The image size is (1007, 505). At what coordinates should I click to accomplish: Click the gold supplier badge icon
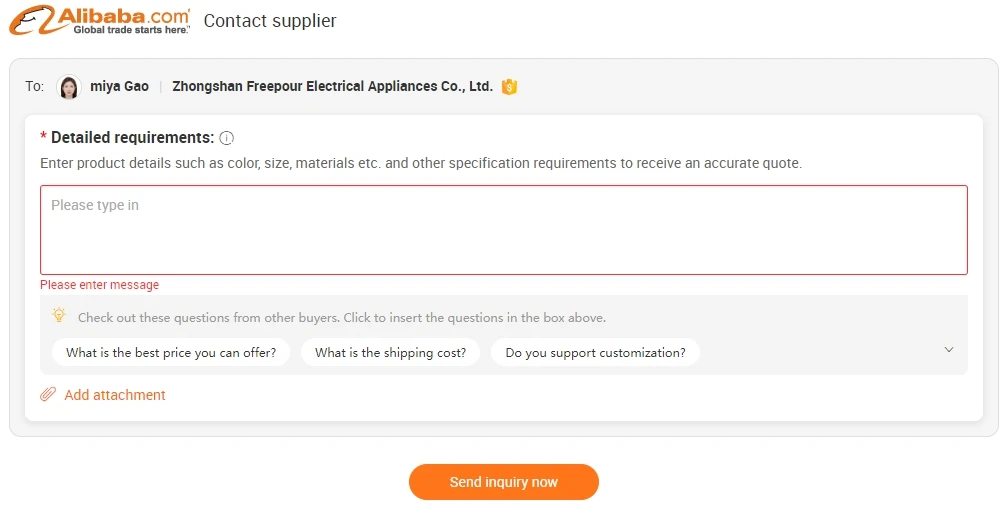coord(509,87)
